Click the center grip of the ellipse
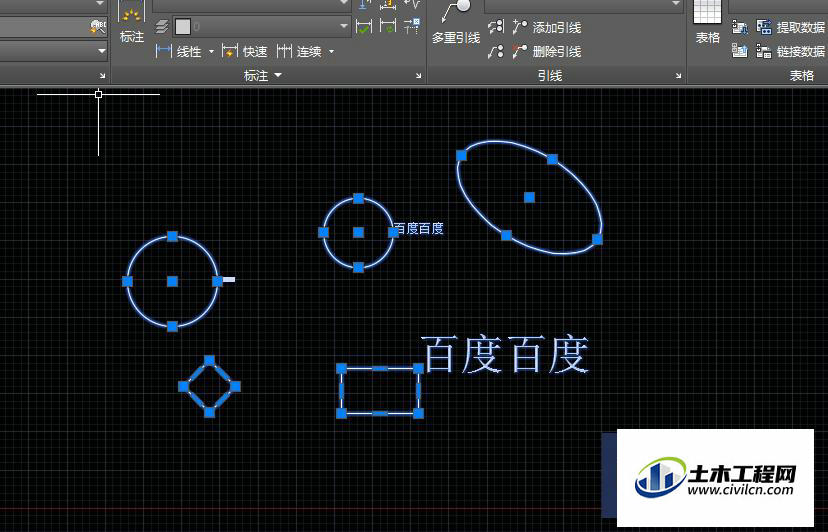Screen dimensions: 828x532 tap(529, 198)
